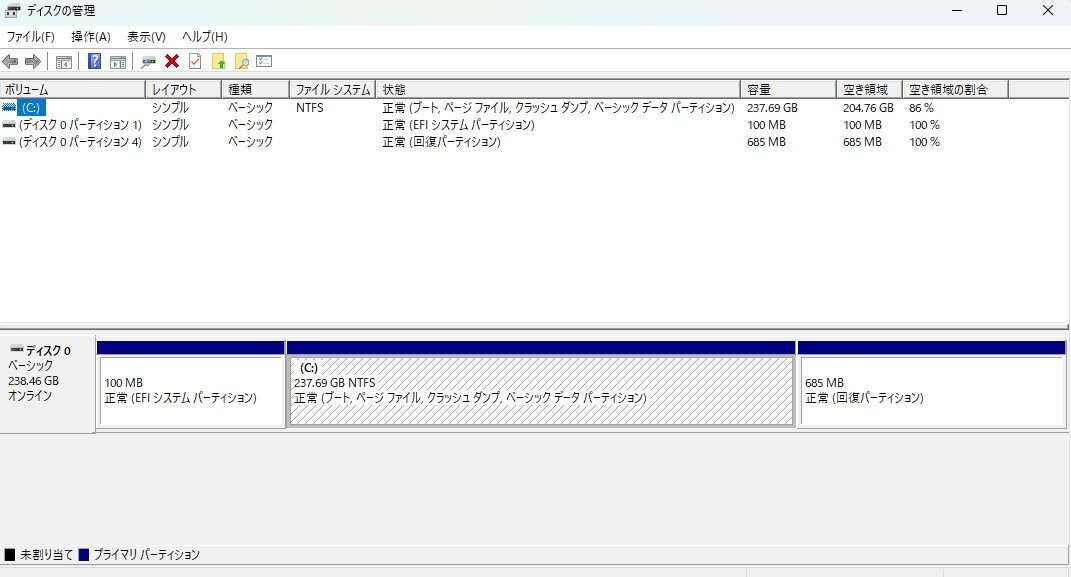This screenshot has height=577, width=1071.
Task: Select the (C:) volume row
Action: point(31,108)
